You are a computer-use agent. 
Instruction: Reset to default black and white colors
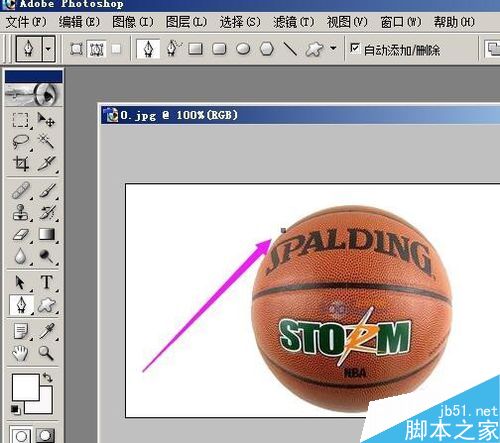click(x=15, y=409)
